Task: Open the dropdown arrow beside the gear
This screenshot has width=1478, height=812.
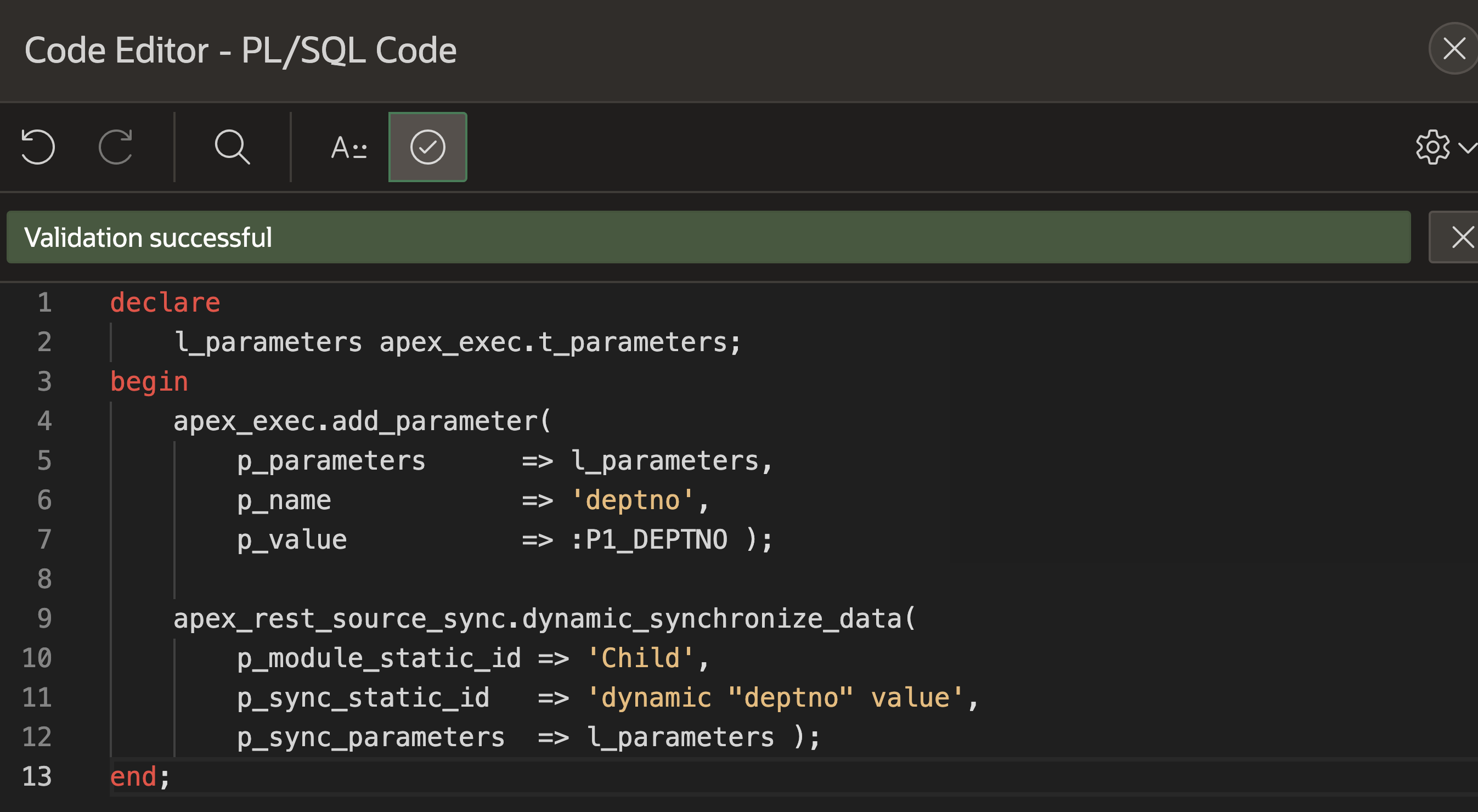Action: click(1466, 147)
